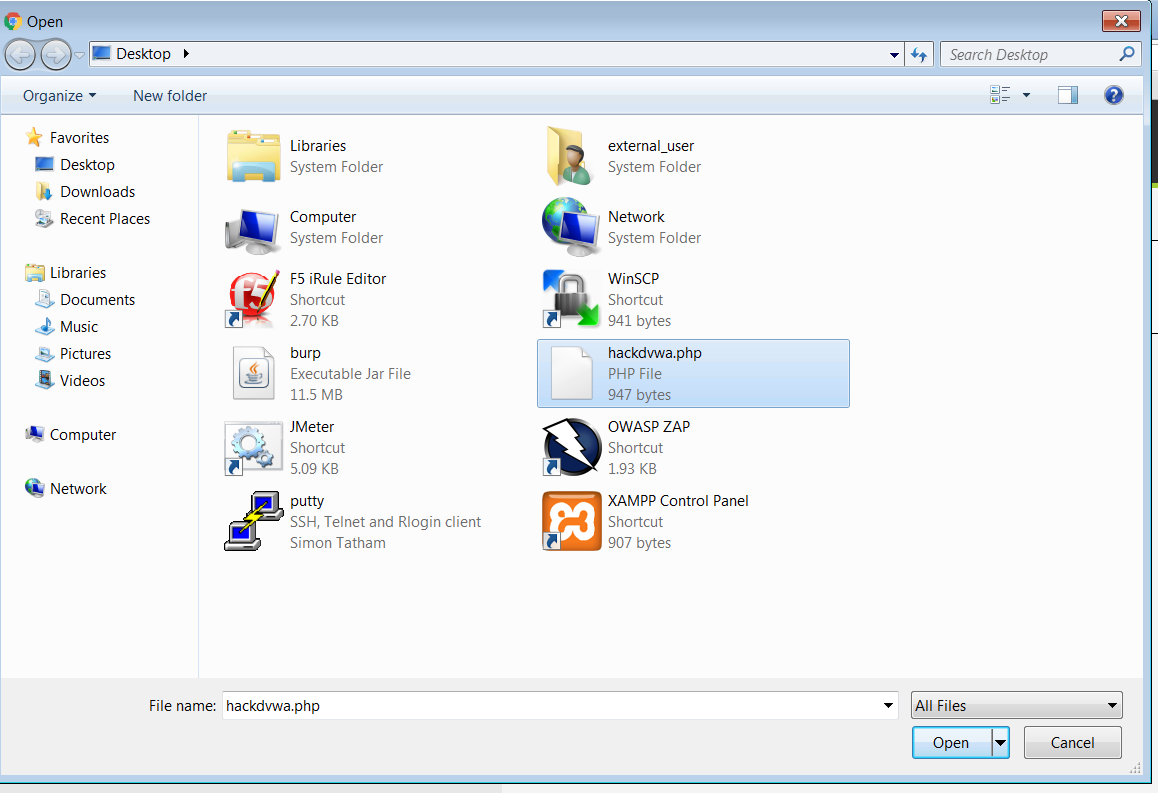This screenshot has height=793, width=1158.
Task: Select the WinSCP shortcut icon
Action: pyautogui.click(x=571, y=299)
